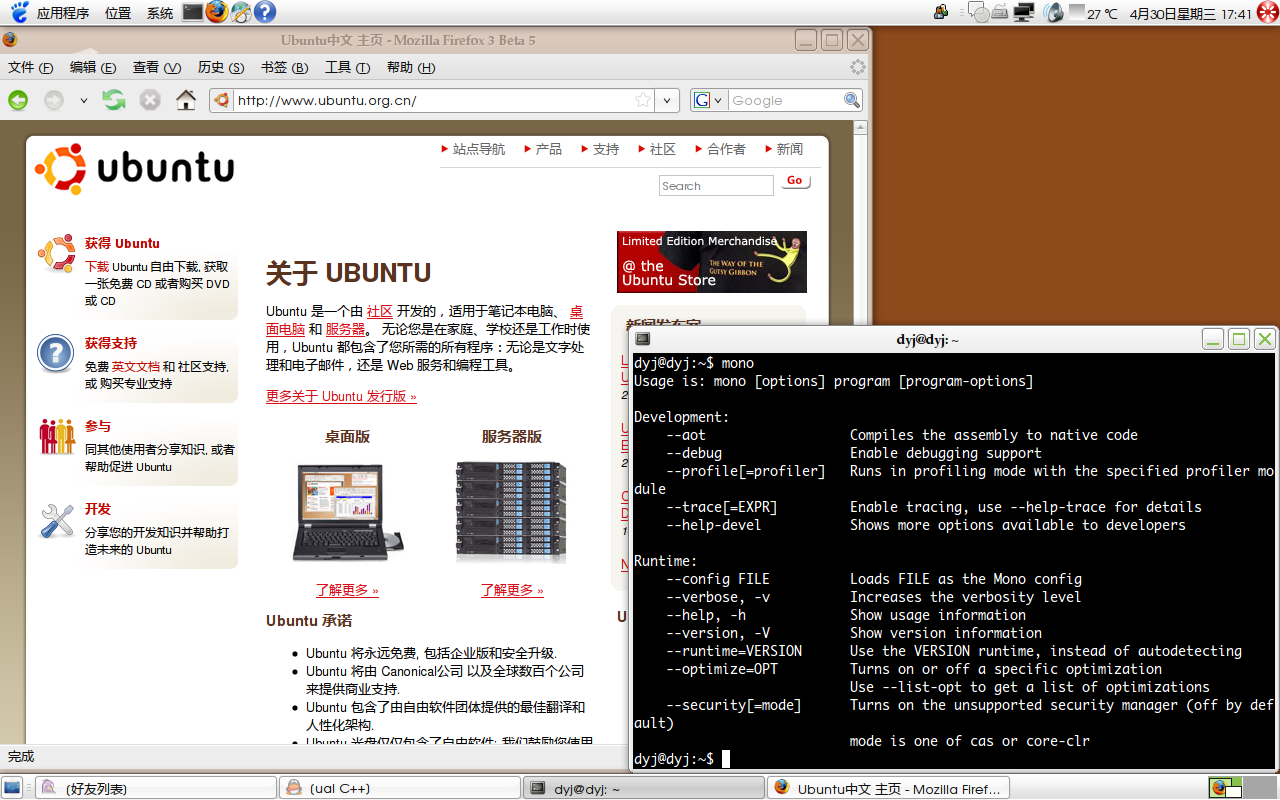Click the Firefox forward arrow button
Viewport: 1280px width, 800px height.
(x=53, y=100)
